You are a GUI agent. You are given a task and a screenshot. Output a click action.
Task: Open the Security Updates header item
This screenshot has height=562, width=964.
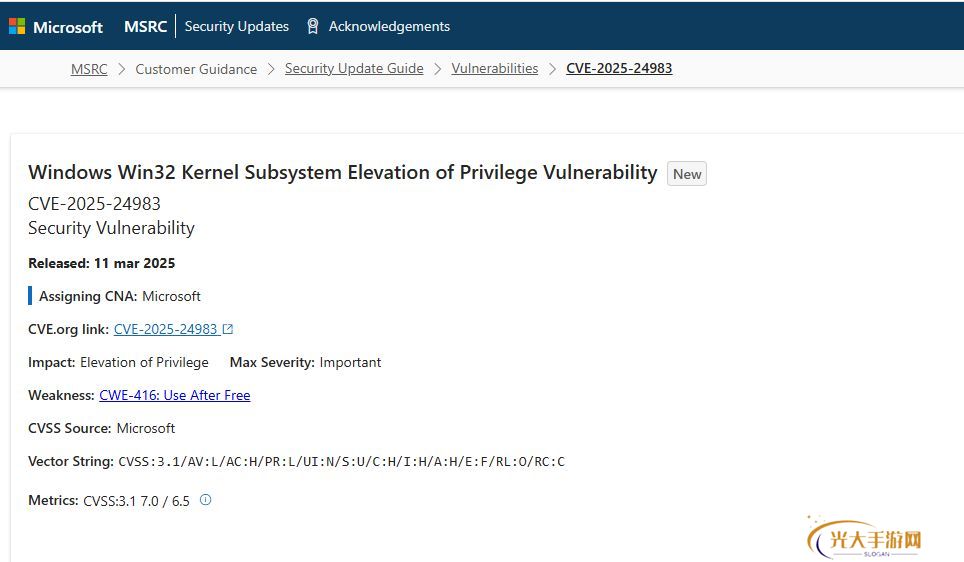point(237,27)
